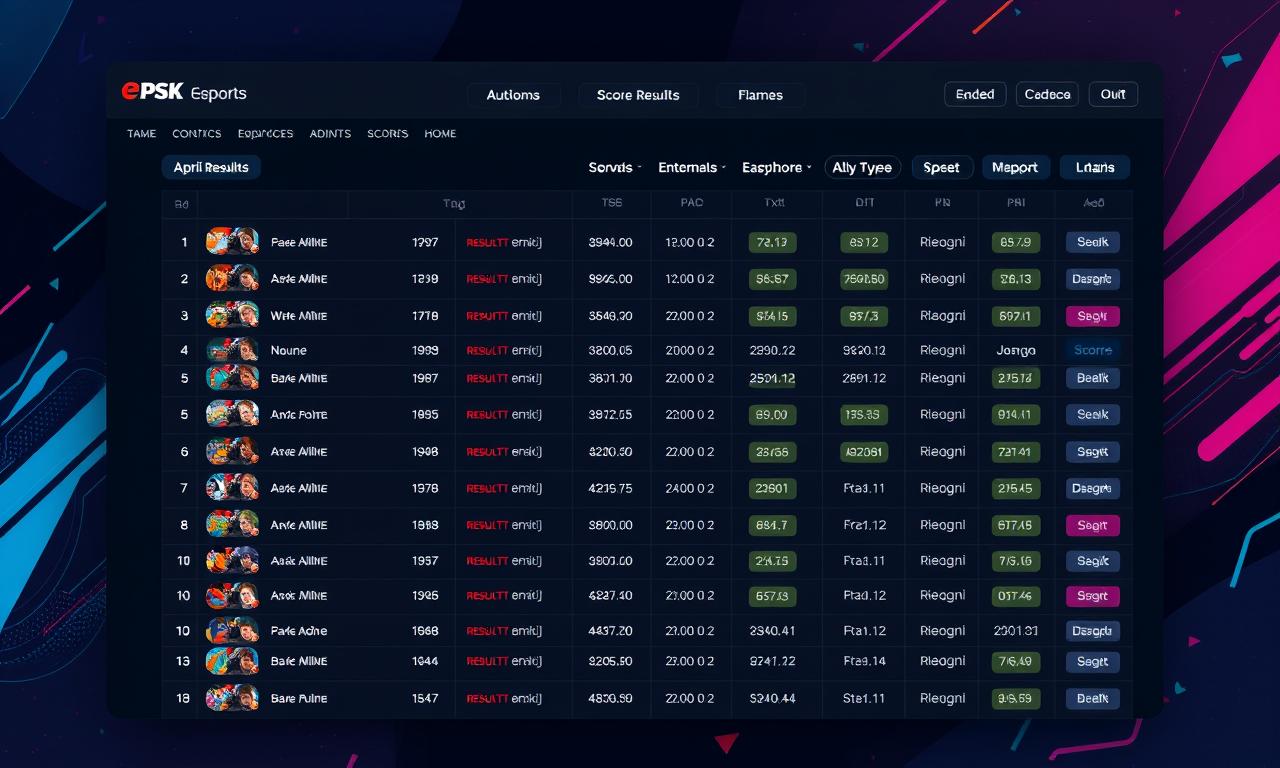
Task: Open team avatar in rank 6 row
Action: 232,452
